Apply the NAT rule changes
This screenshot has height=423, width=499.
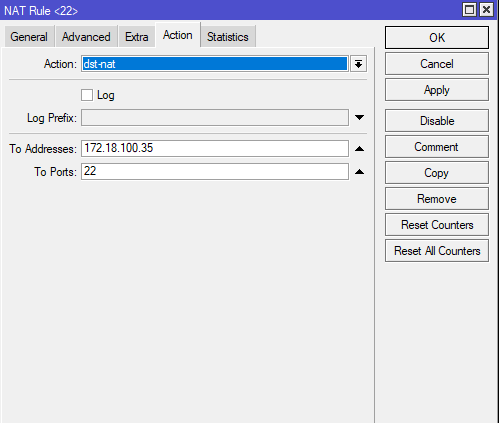click(x=437, y=90)
